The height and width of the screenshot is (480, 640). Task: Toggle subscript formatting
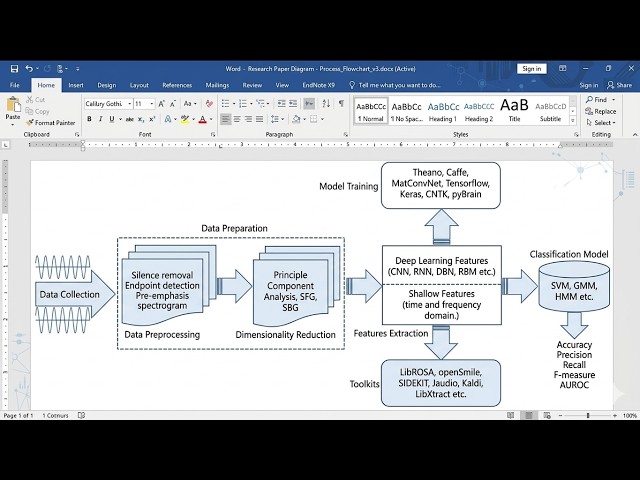(x=141, y=119)
